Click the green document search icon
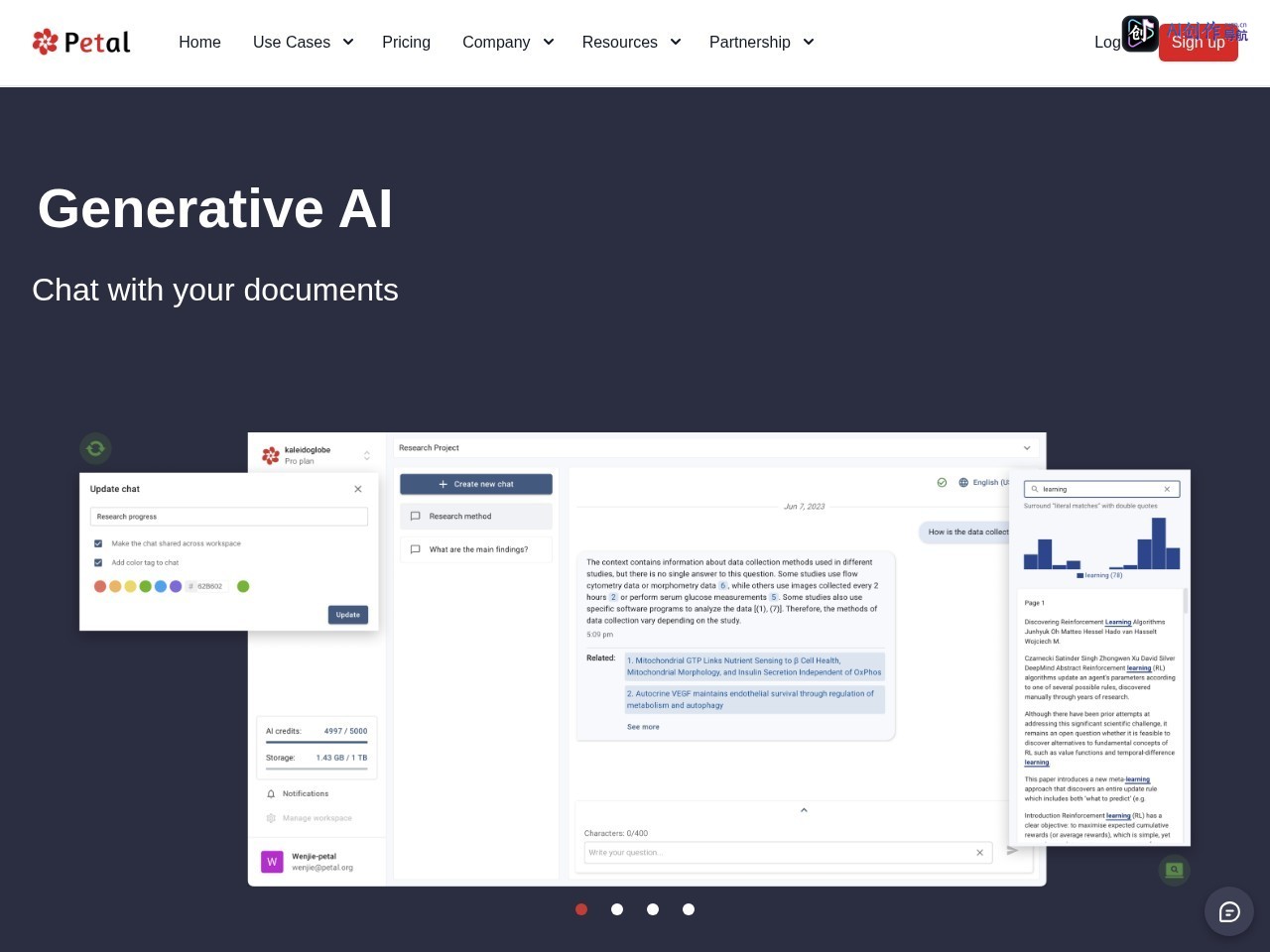The width and height of the screenshot is (1270, 952). (1175, 870)
